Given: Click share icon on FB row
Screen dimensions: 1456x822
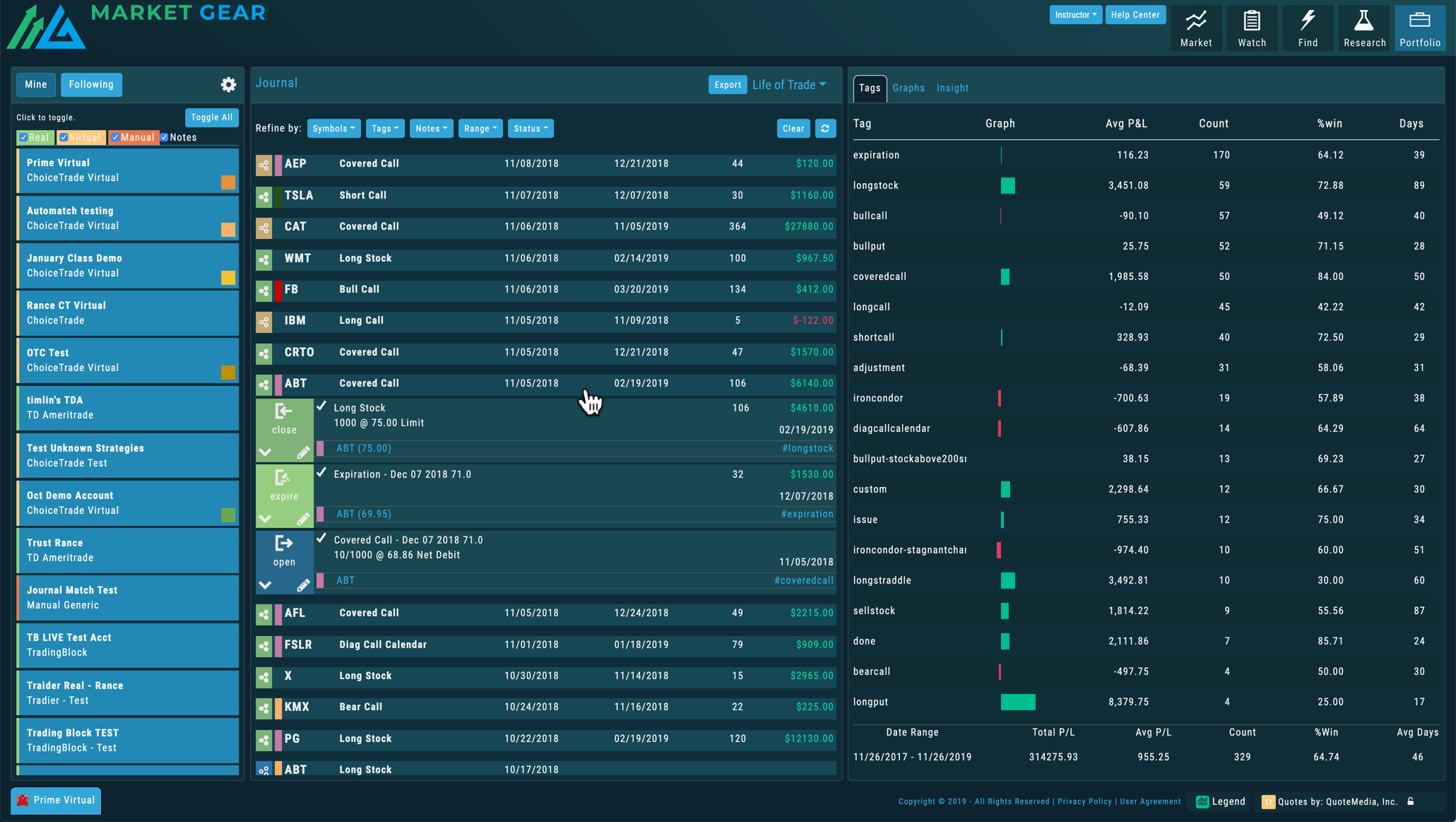Looking at the screenshot, I should pyautogui.click(x=264, y=290).
